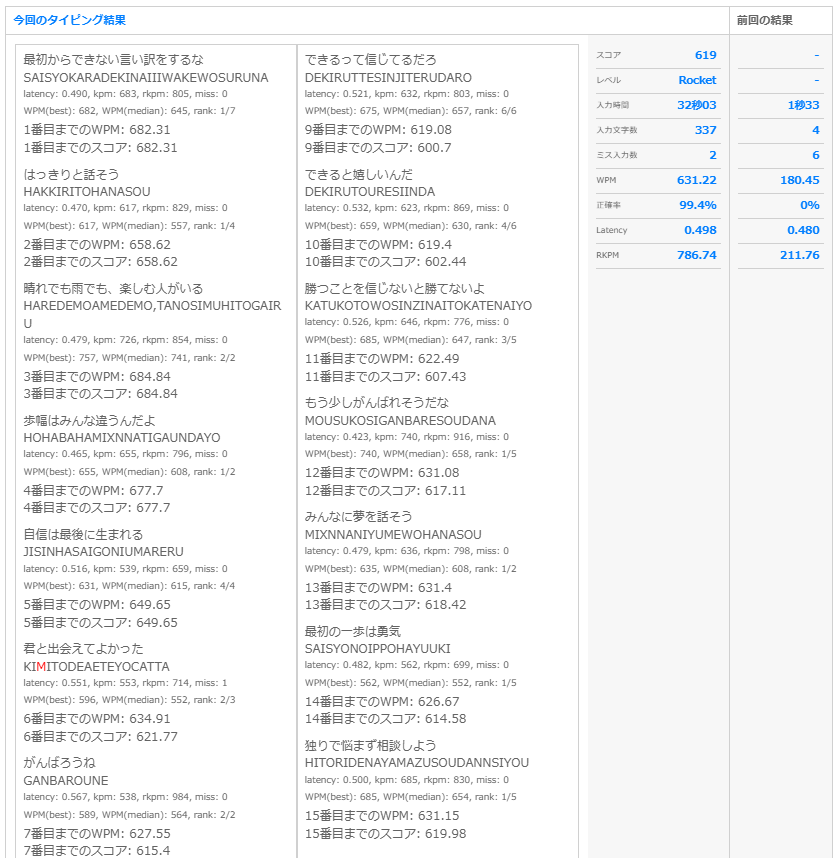
Task: Click the スコア label in stats panel
Action: click(608, 55)
